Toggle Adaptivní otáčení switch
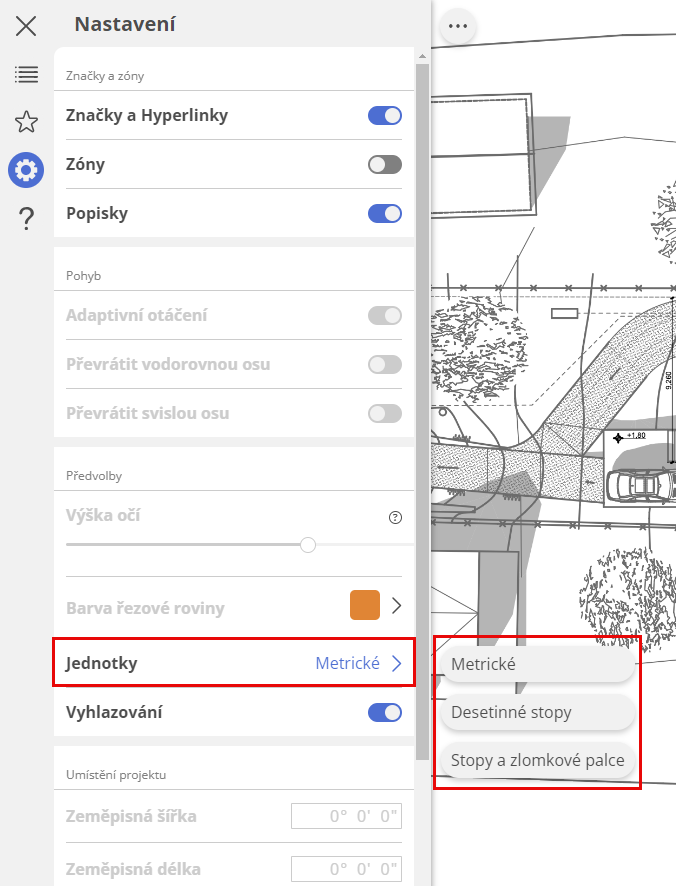This screenshot has height=886, width=676. click(385, 315)
